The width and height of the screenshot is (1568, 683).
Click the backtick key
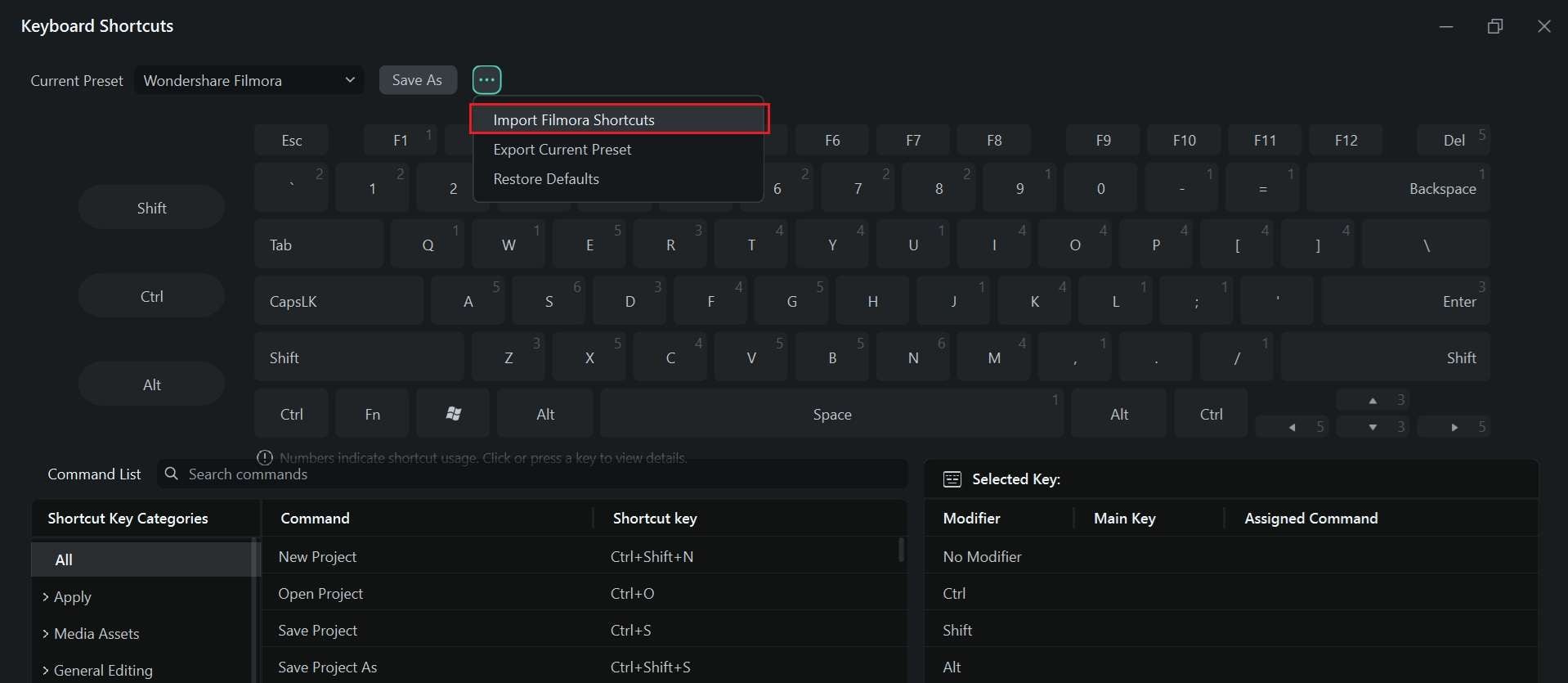click(291, 188)
